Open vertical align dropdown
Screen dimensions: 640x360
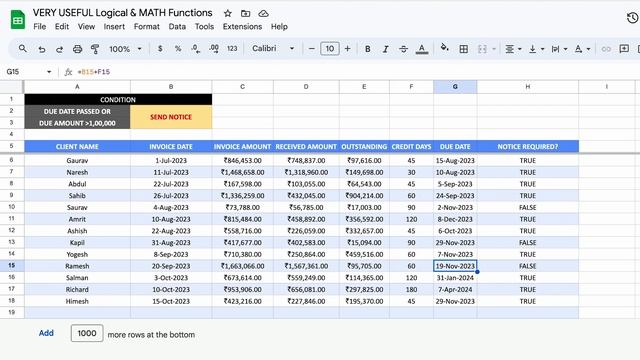click(x=536, y=49)
